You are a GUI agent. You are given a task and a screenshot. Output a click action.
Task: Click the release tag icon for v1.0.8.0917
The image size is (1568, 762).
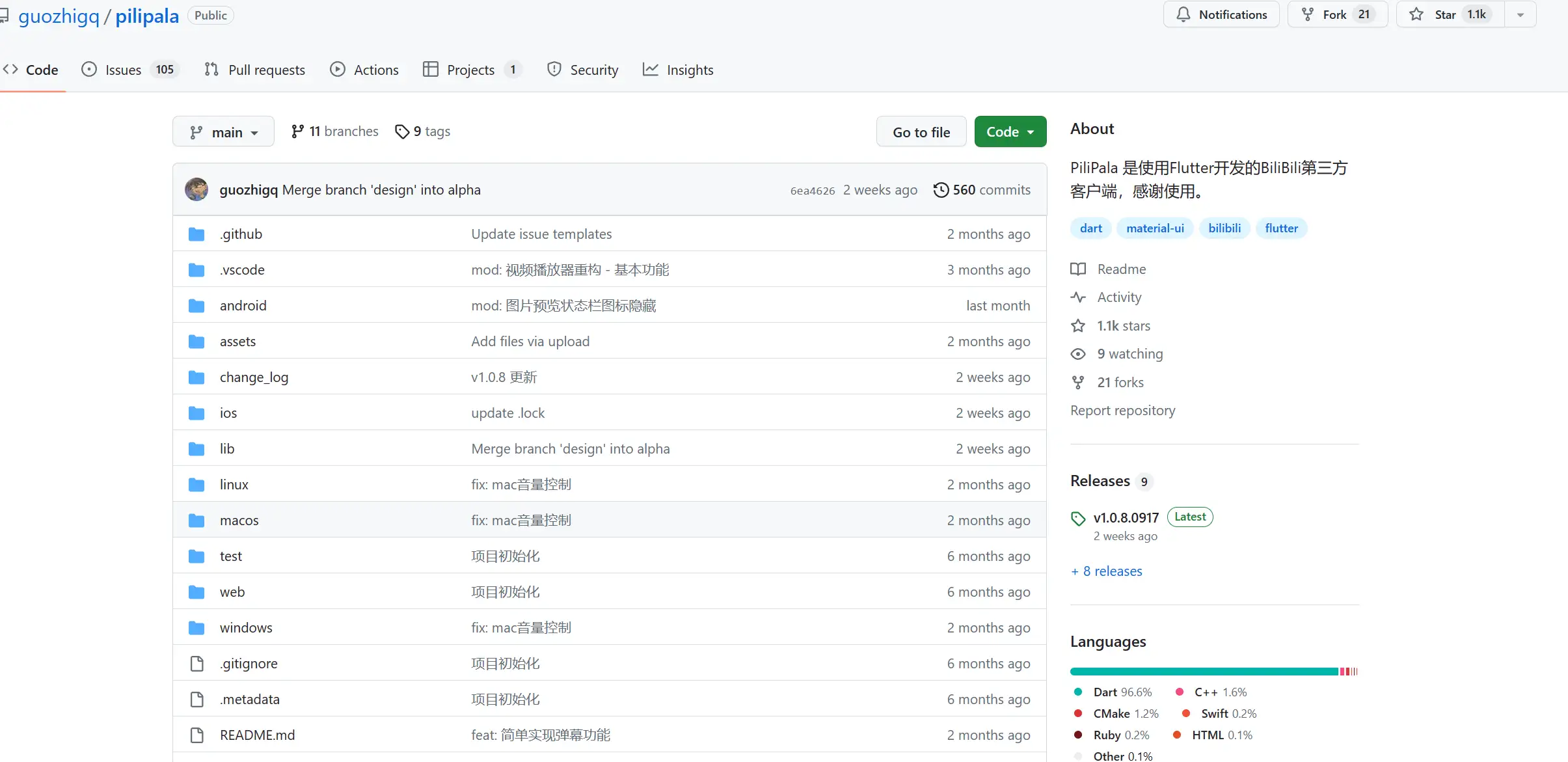pyautogui.click(x=1078, y=518)
